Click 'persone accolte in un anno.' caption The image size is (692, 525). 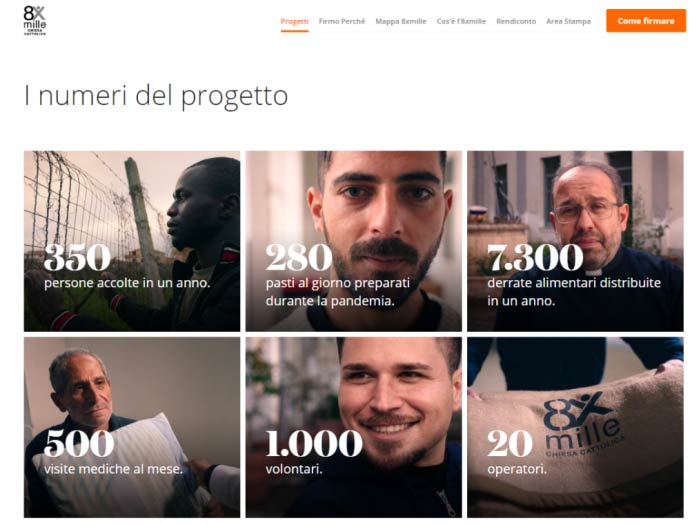point(127,283)
